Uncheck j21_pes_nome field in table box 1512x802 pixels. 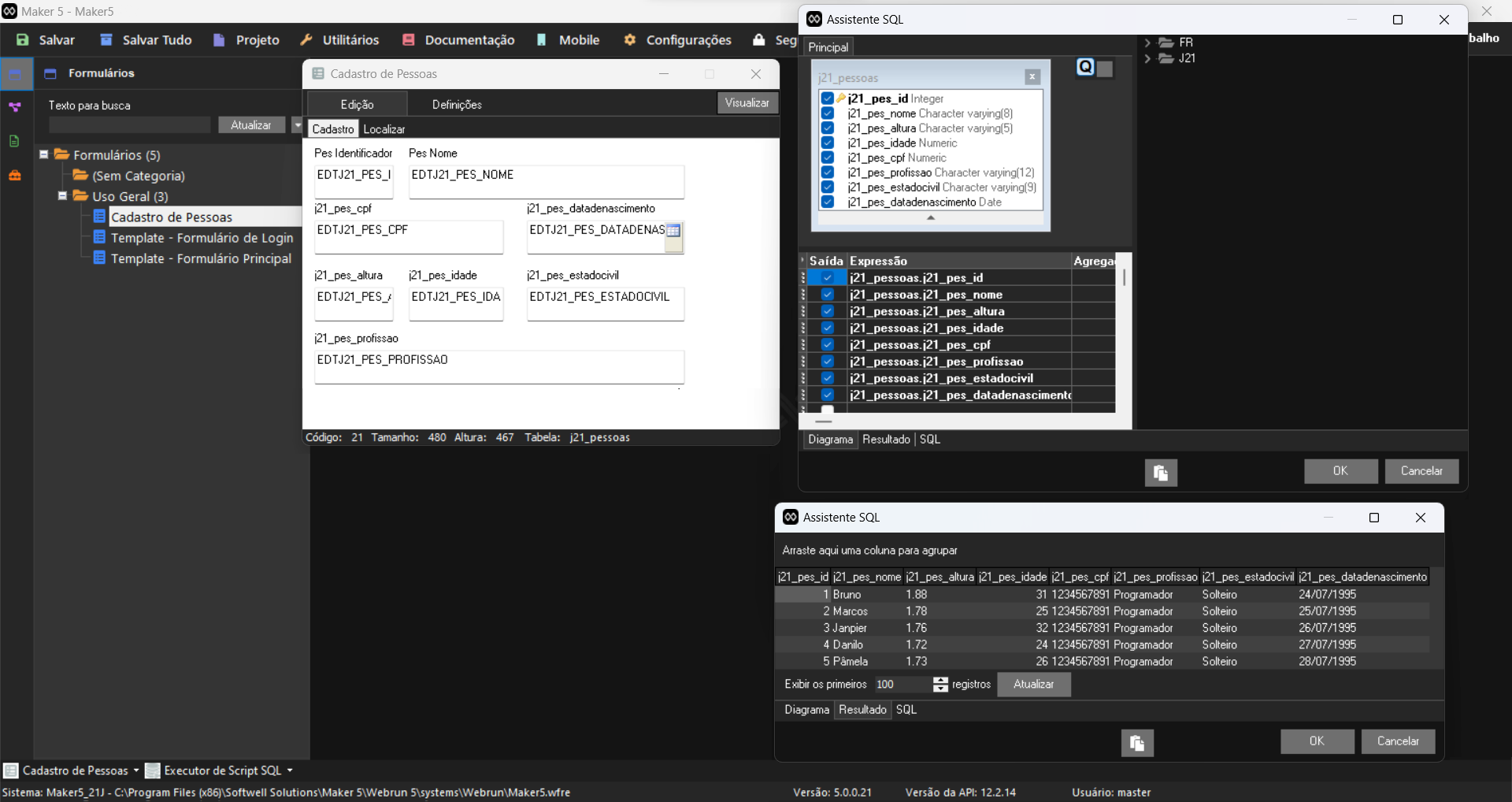click(x=828, y=113)
